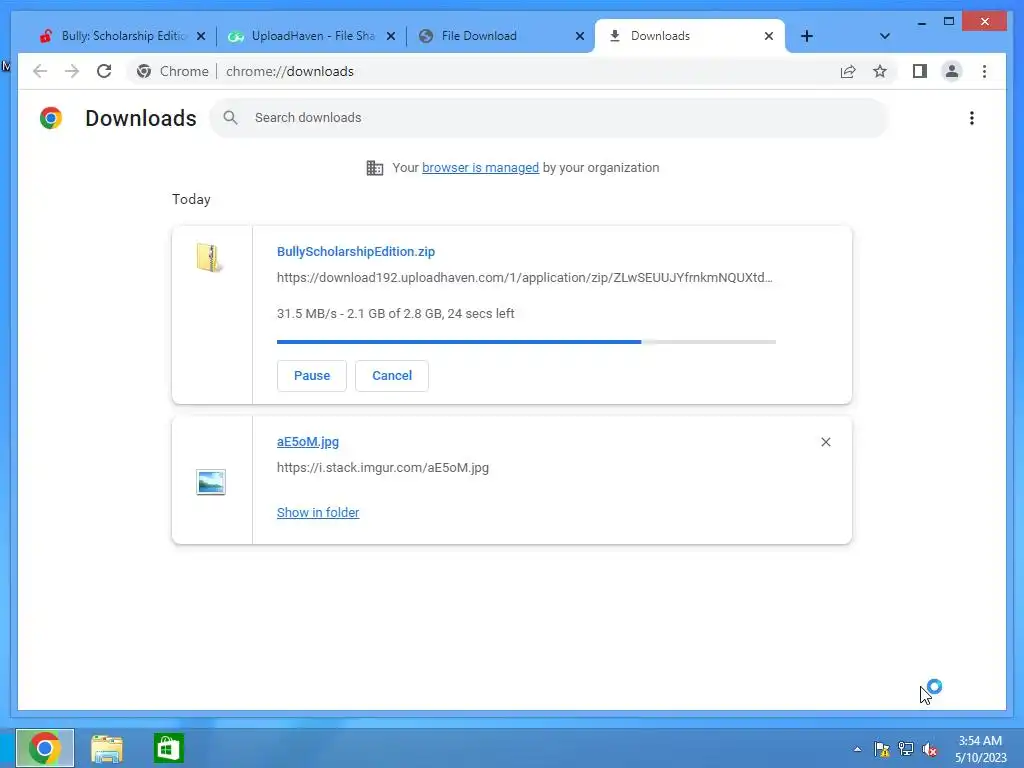Open the Store app on the taskbar
Viewport: 1024px width, 768px height.
[168, 748]
